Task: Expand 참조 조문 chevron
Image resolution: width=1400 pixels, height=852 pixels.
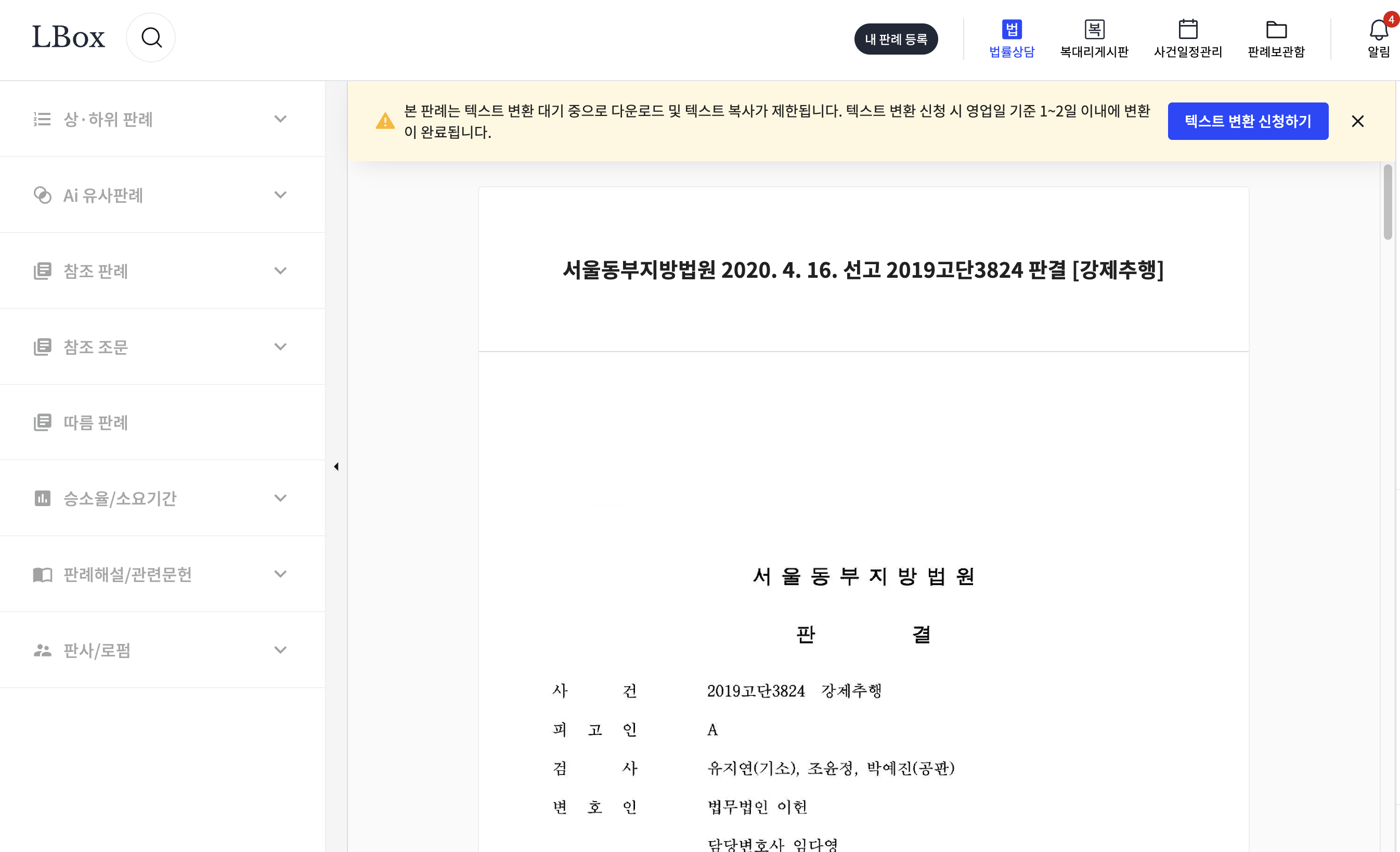Action: pyautogui.click(x=280, y=346)
